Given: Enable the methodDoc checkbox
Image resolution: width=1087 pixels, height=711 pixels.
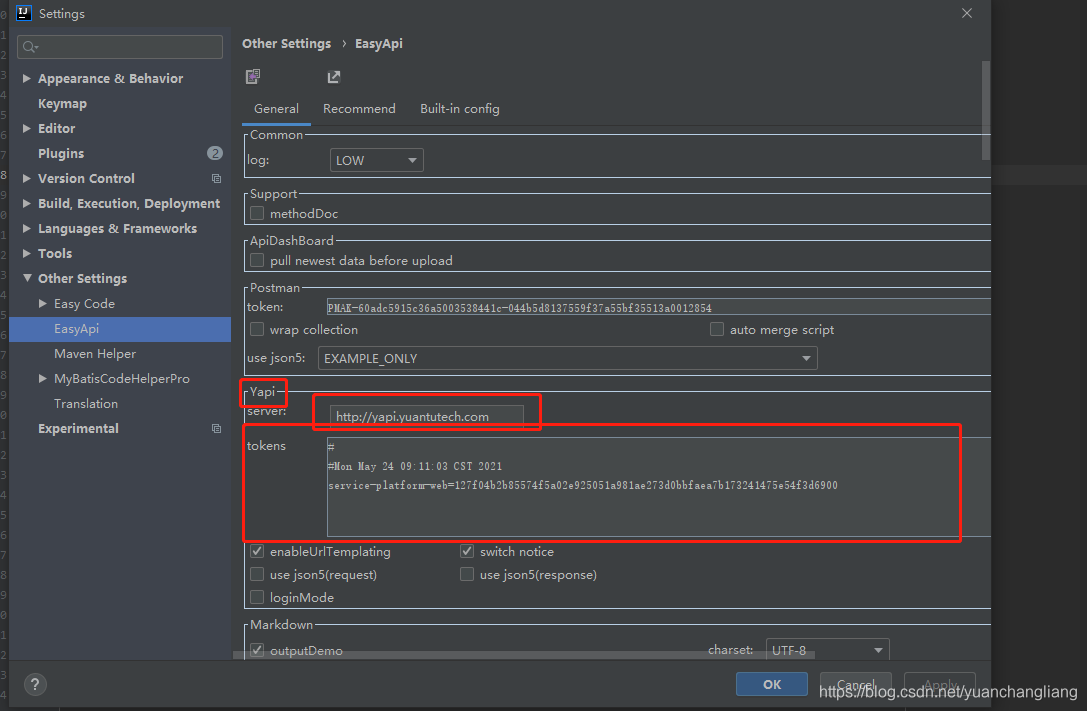Looking at the screenshot, I should (x=257, y=213).
